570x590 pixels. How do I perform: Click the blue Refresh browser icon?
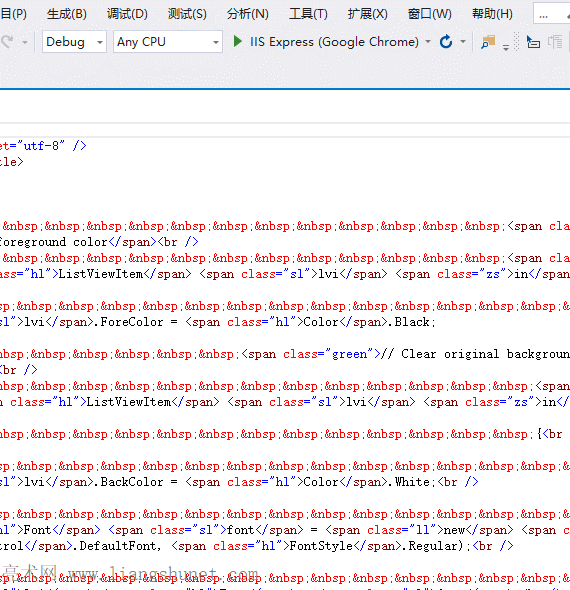446,41
